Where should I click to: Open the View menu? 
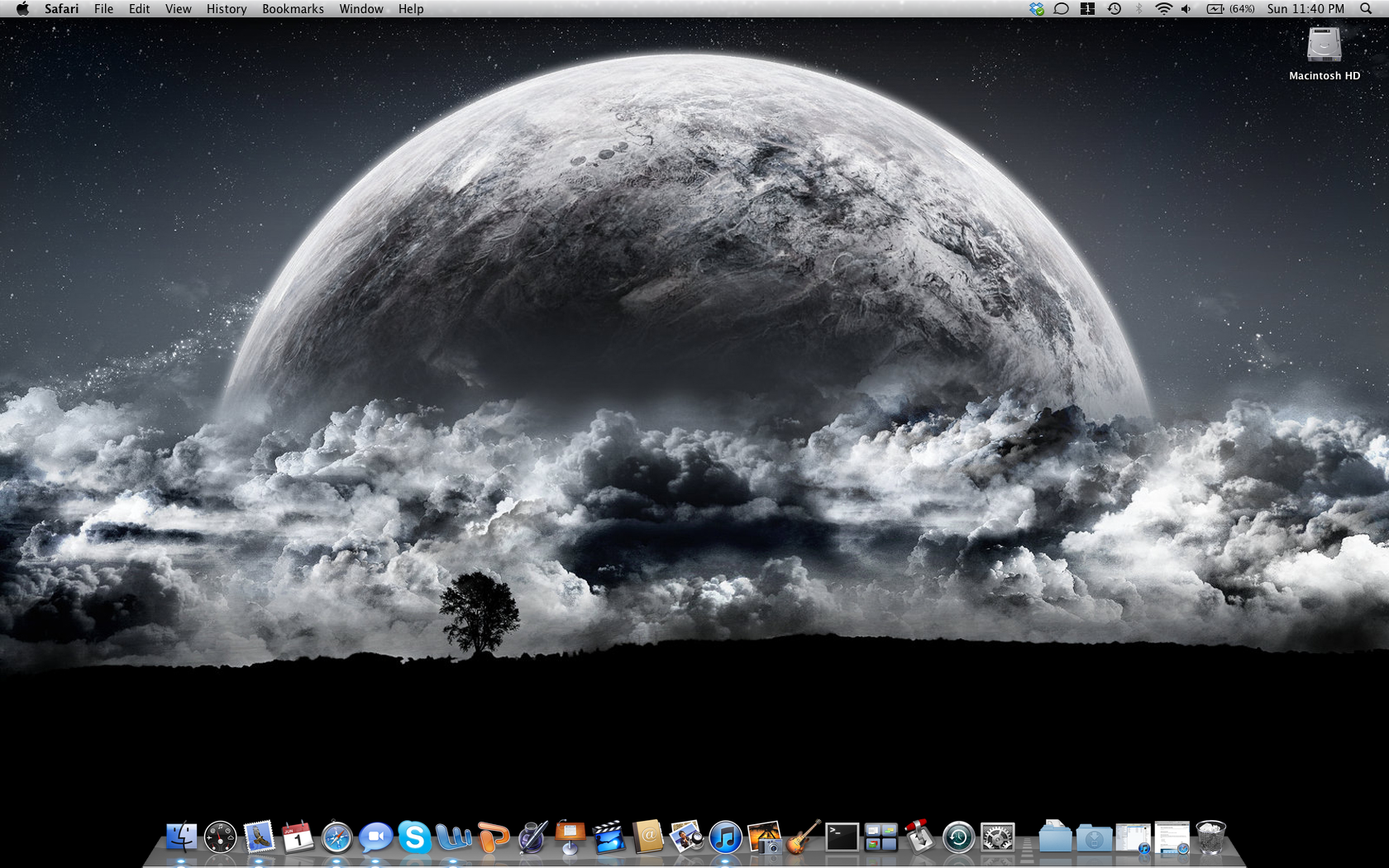[178, 9]
